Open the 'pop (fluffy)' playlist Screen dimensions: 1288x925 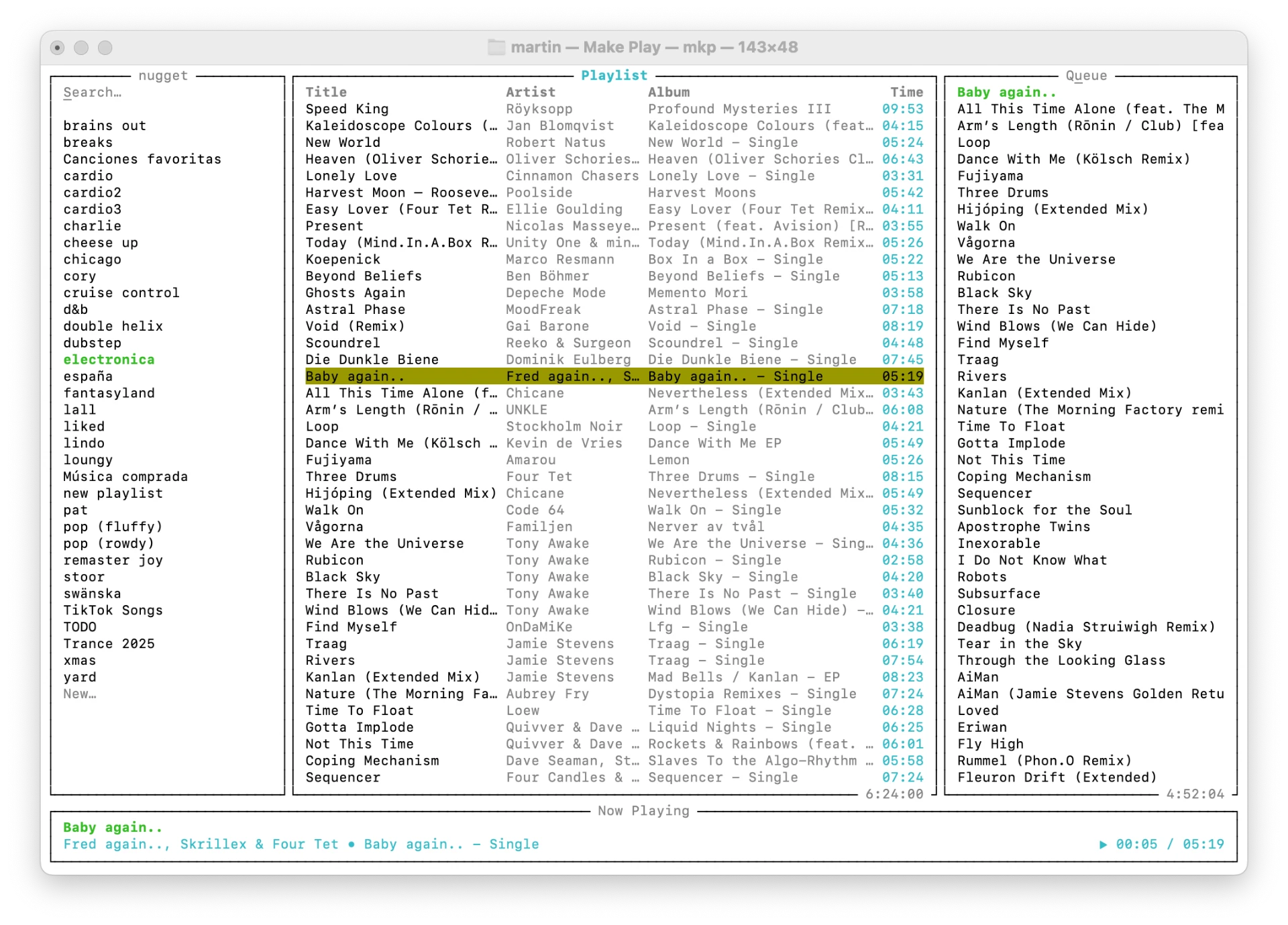[x=113, y=527]
